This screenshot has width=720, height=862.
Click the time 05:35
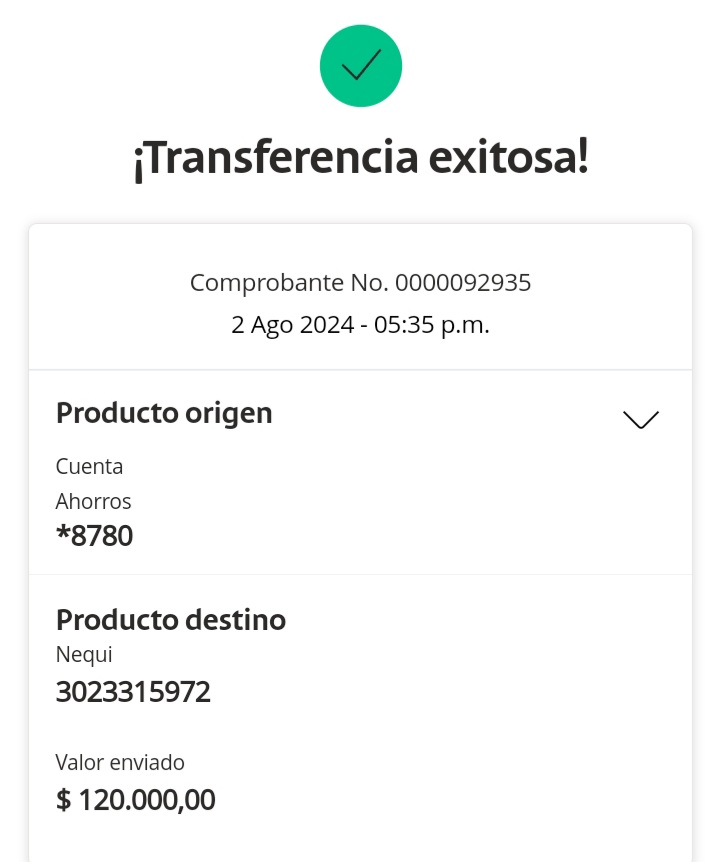(404, 325)
